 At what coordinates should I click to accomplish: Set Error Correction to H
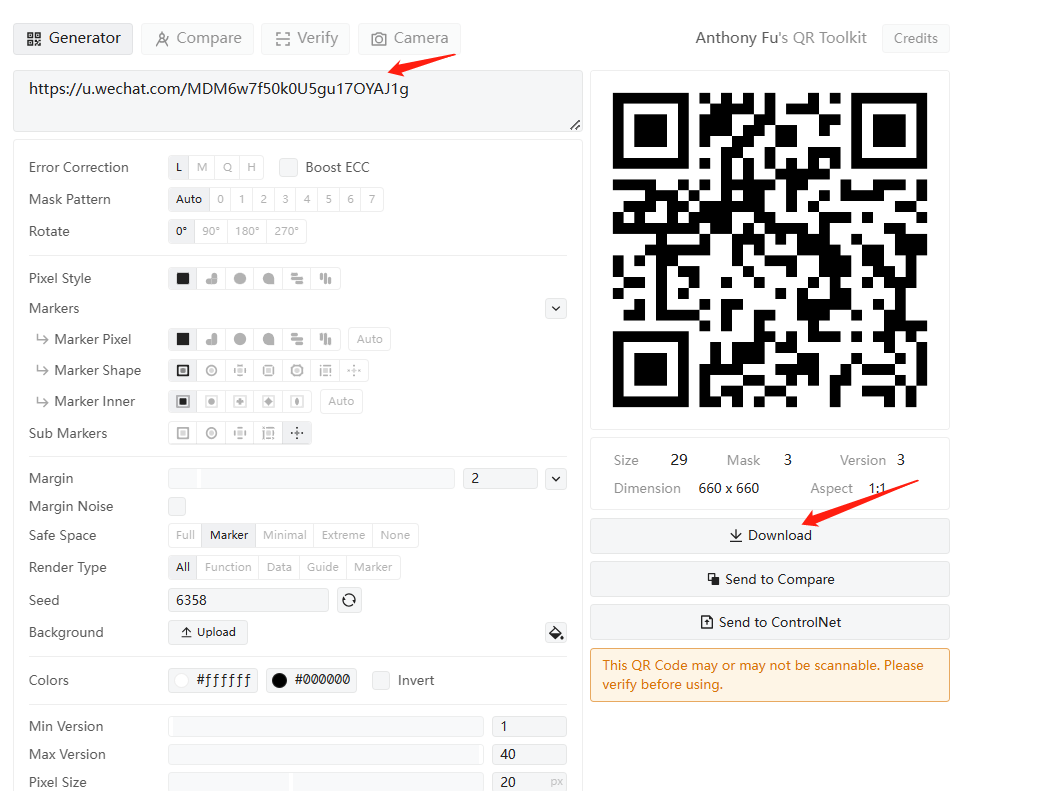(x=251, y=167)
